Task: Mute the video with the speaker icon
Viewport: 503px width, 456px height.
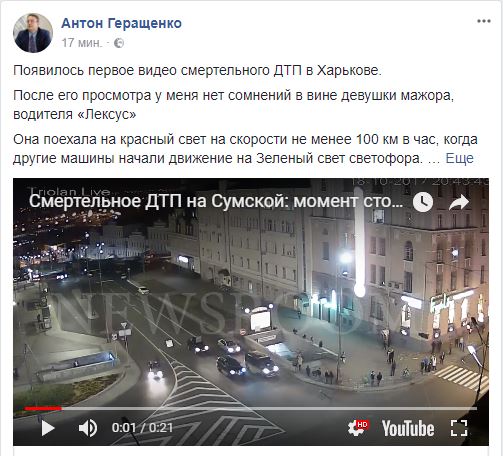Action: tap(88, 428)
